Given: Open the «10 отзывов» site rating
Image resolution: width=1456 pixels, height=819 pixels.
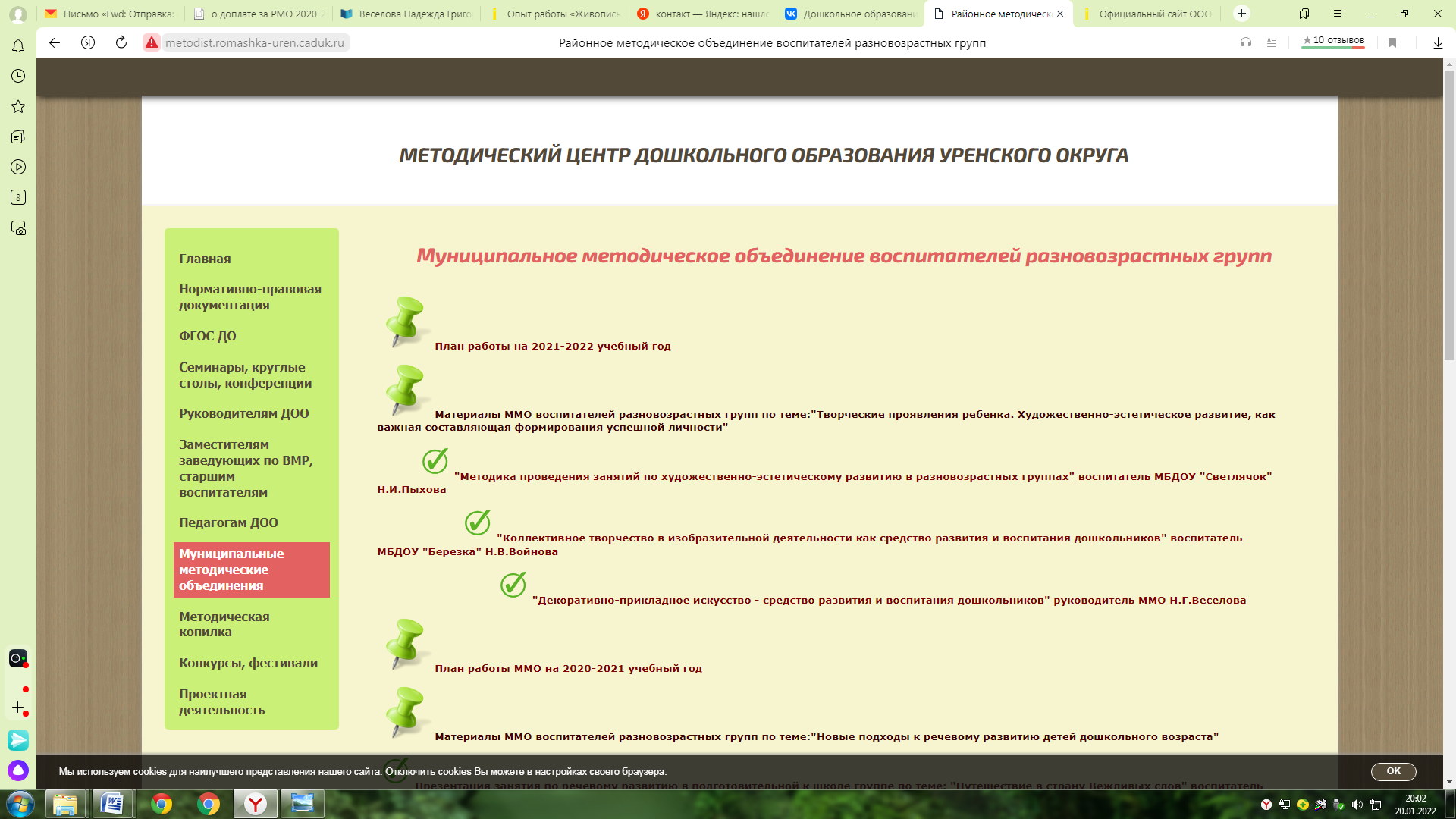Looking at the screenshot, I should pos(1332,41).
